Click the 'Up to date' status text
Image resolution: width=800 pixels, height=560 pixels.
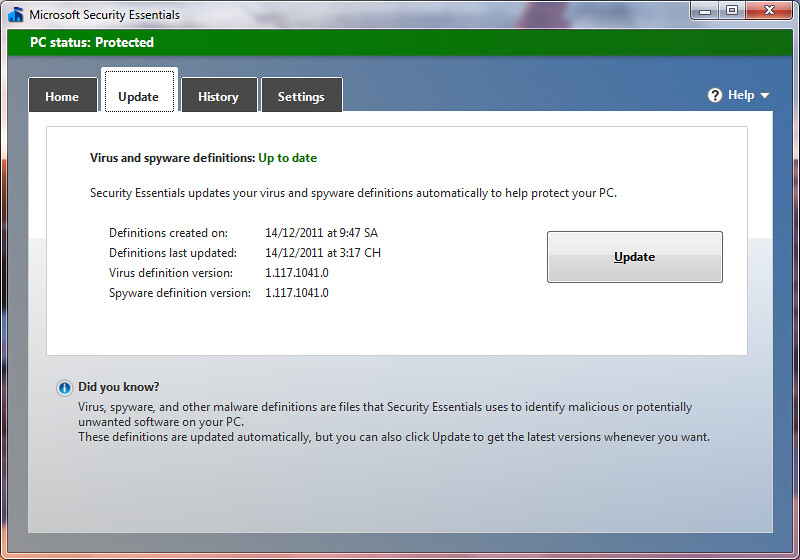[287, 158]
